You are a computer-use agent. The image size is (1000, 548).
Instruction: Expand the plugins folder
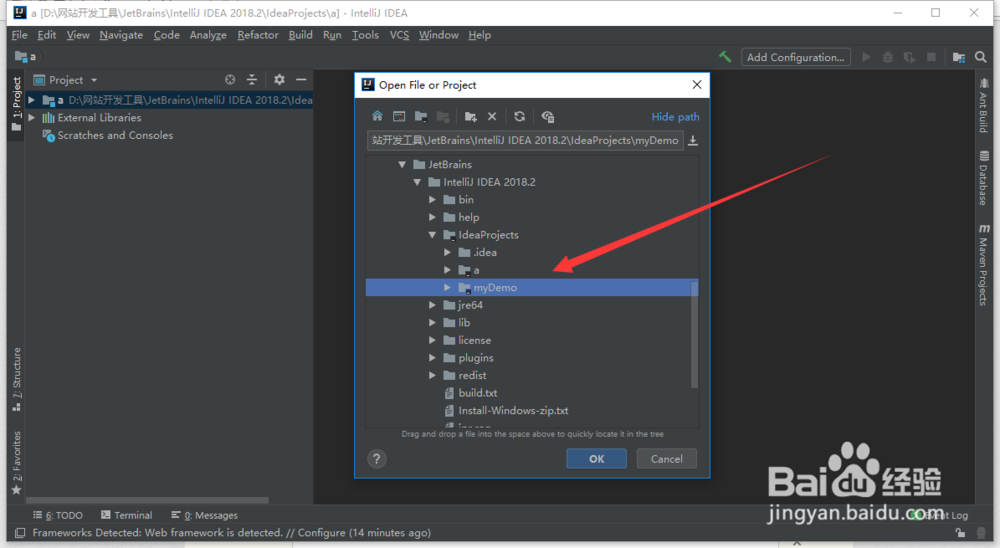click(x=432, y=358)
